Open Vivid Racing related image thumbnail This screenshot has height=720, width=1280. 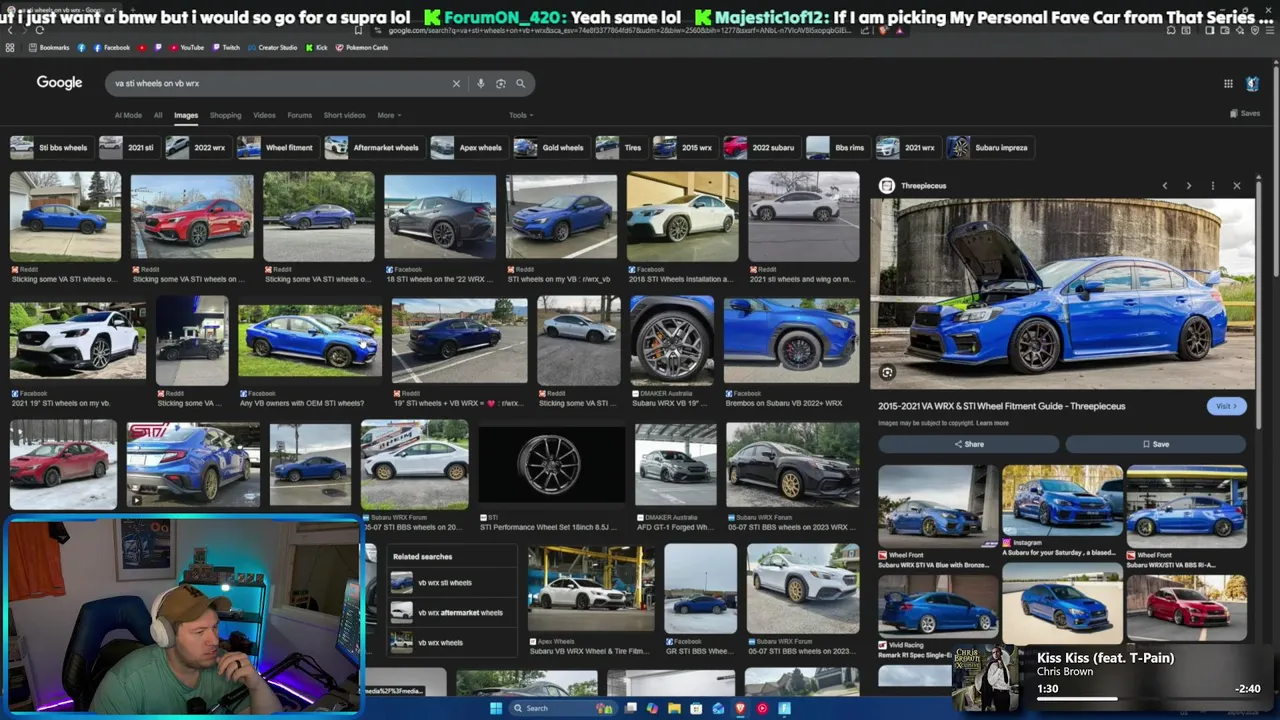938,605
